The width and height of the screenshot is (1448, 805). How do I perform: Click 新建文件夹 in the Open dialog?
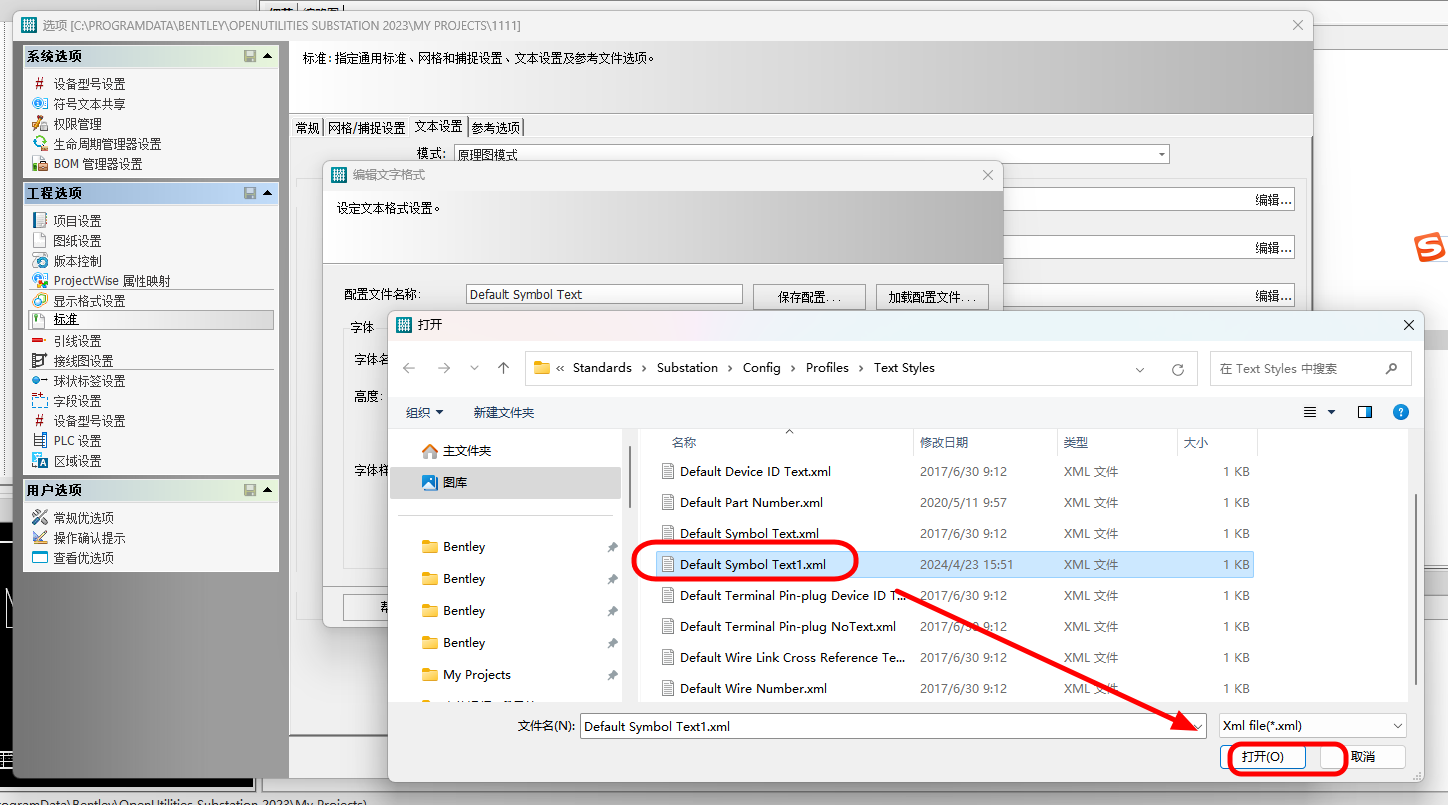(504, 412)
